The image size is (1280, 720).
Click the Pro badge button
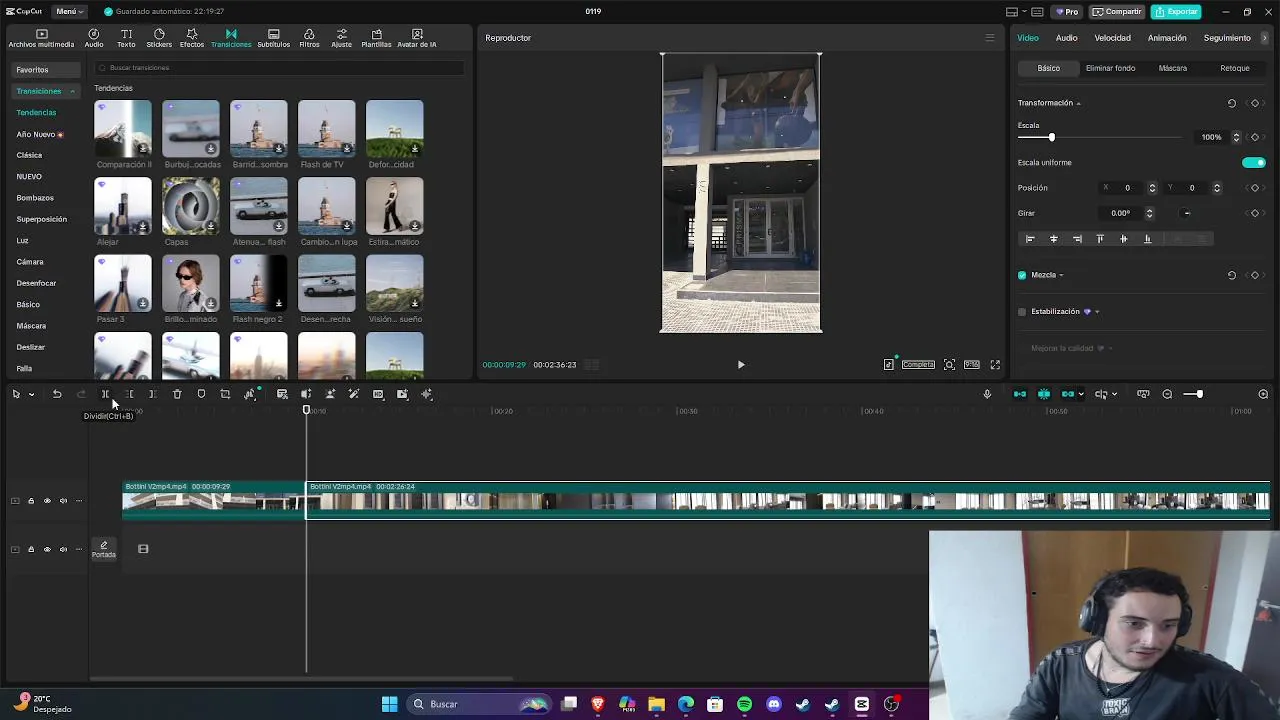coord(1066,12)
